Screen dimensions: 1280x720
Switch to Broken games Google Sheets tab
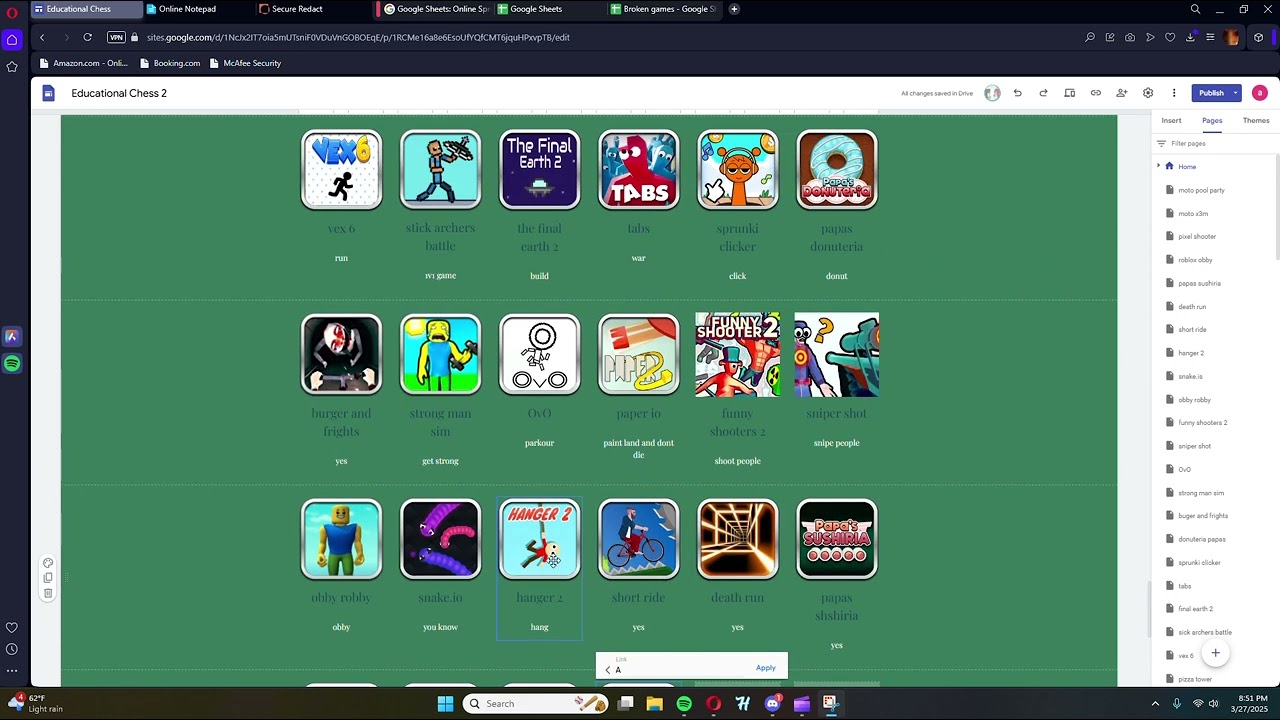(666, 9)
